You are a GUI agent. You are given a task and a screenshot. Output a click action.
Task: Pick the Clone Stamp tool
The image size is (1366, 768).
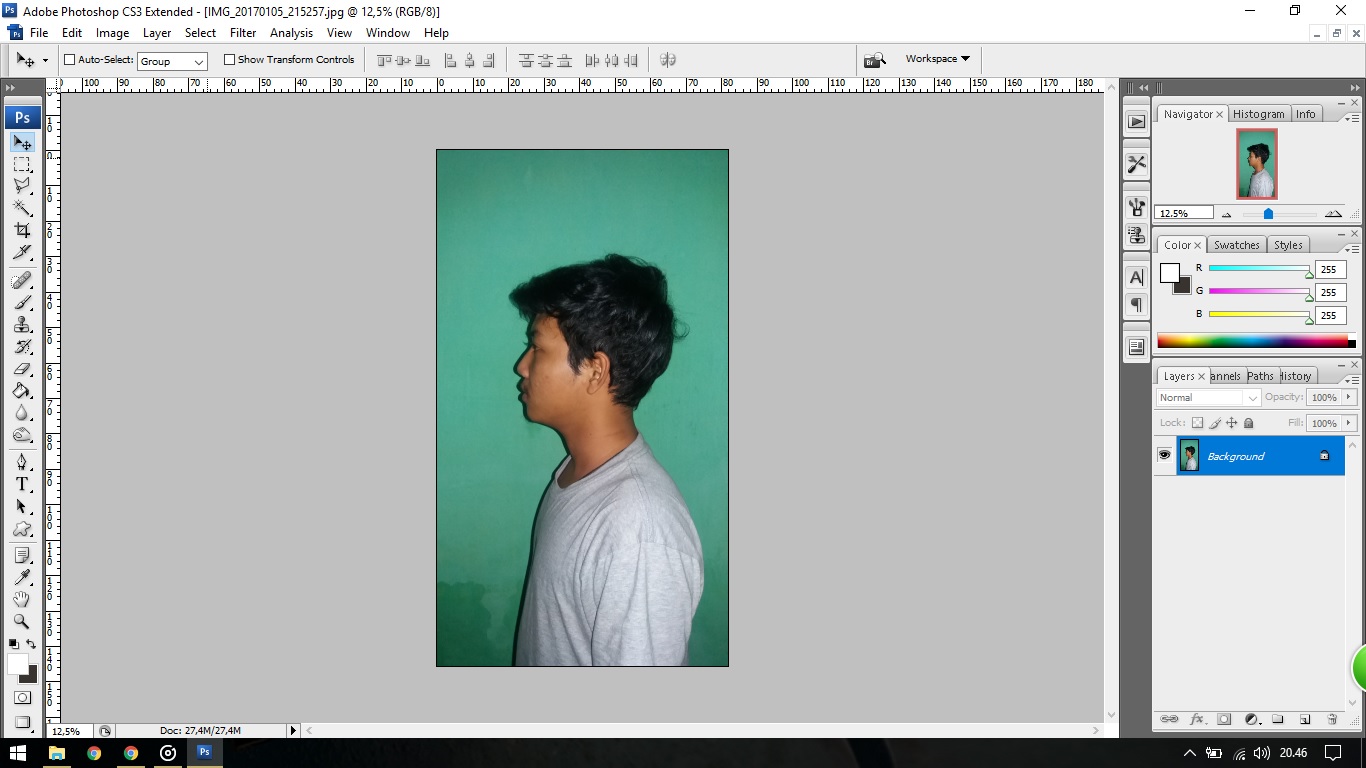click(x=22, y=323)
